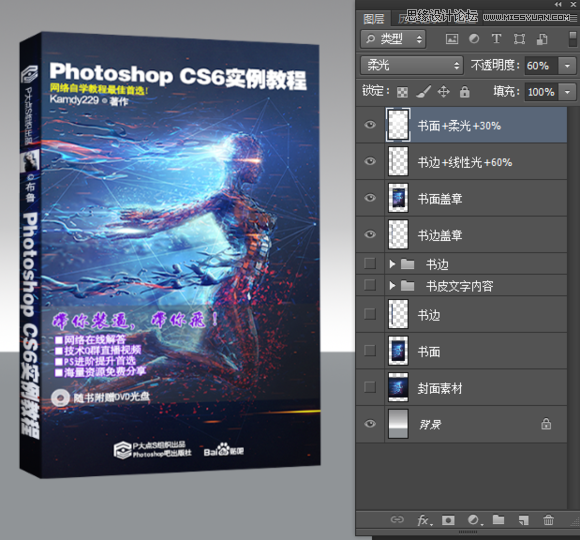Switch to the 图层 tab
This screenshot has height=540, width=580.
(x=374, y=18)
